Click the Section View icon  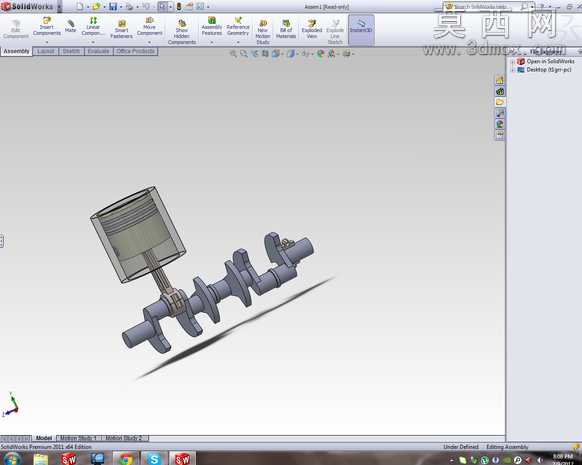point(265,54)
